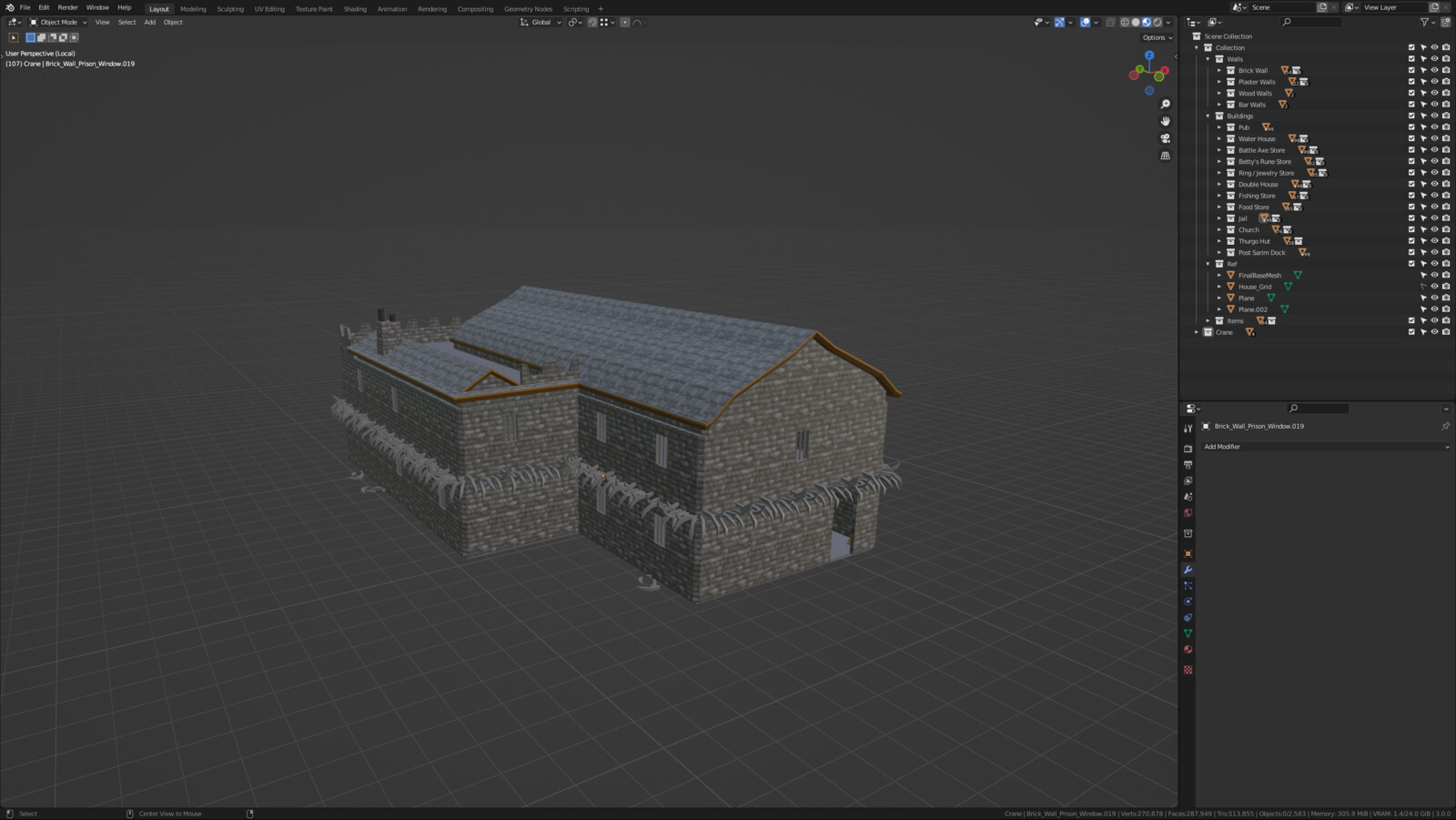
Task: Open the Render menu
Action: [68, 7]
